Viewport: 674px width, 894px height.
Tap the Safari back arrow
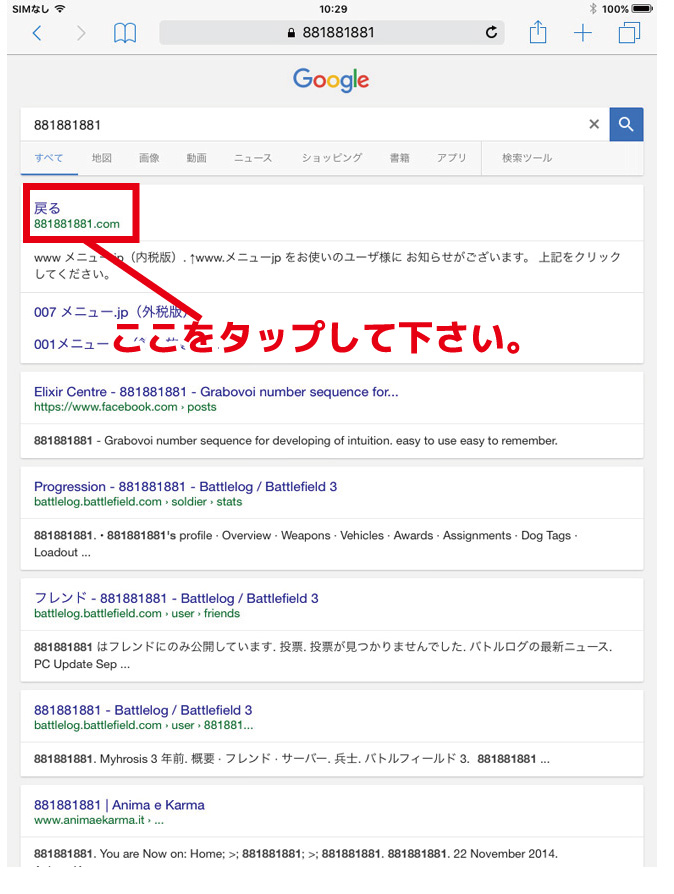pyautogui.click(x=37, y=33)
